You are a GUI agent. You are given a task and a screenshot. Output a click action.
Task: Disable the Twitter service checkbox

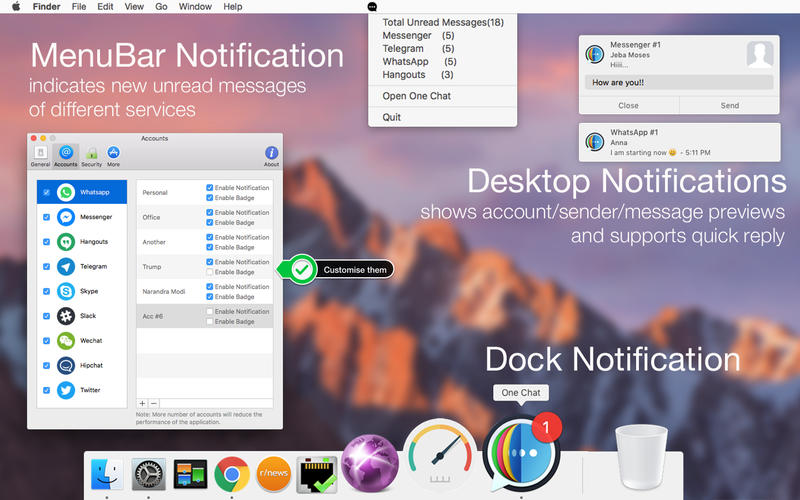point(46,391)
